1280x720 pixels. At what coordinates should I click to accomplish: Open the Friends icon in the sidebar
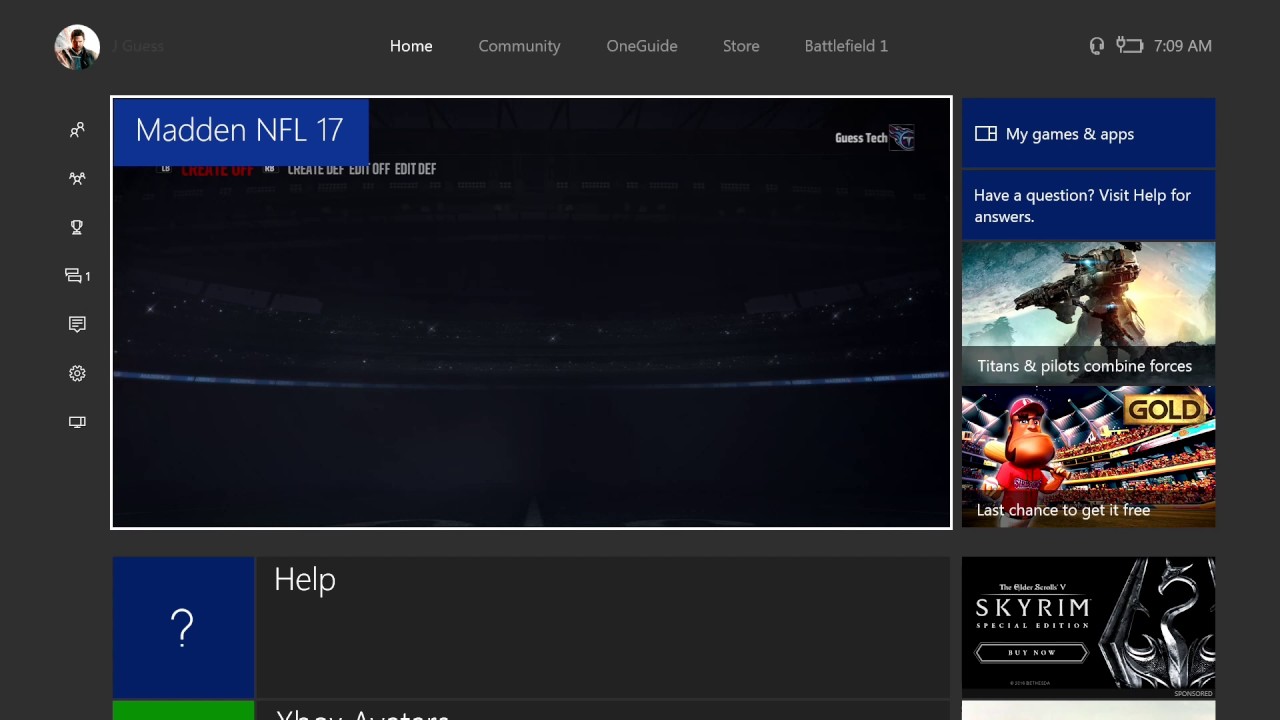point(77,130)
